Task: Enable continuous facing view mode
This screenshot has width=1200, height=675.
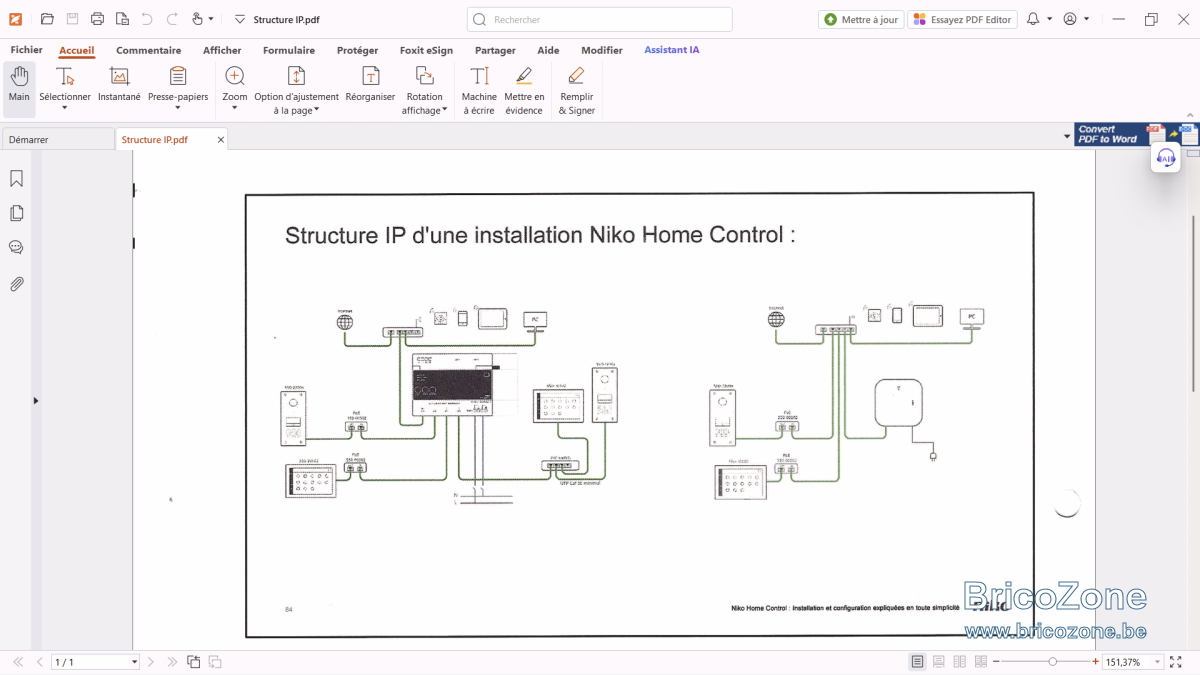Action: pos(981,662)
